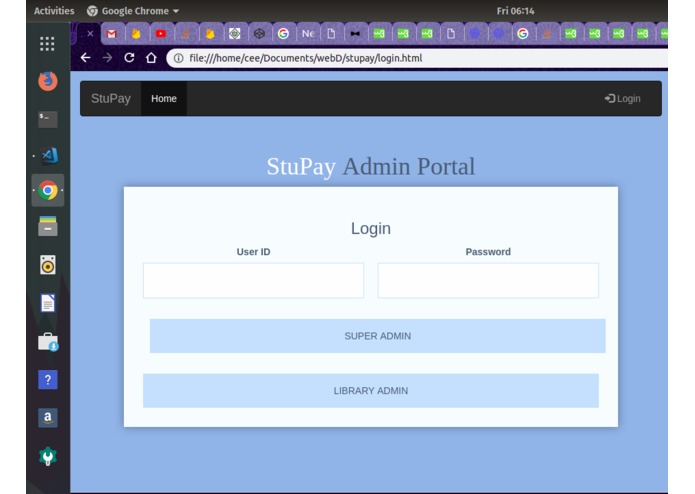Open Ubuntu Software bag icon
695x494 pixels.
pos(48,342)
